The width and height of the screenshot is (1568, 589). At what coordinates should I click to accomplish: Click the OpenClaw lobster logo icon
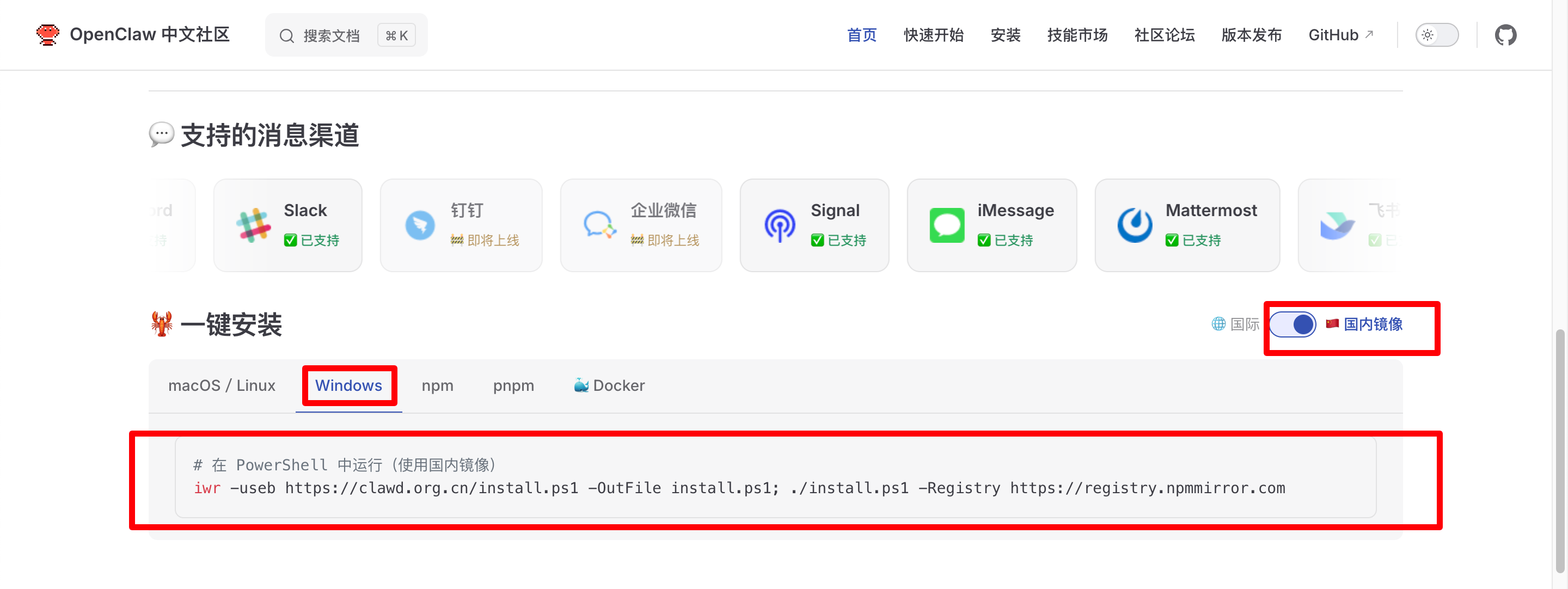(x=47, y=35)
